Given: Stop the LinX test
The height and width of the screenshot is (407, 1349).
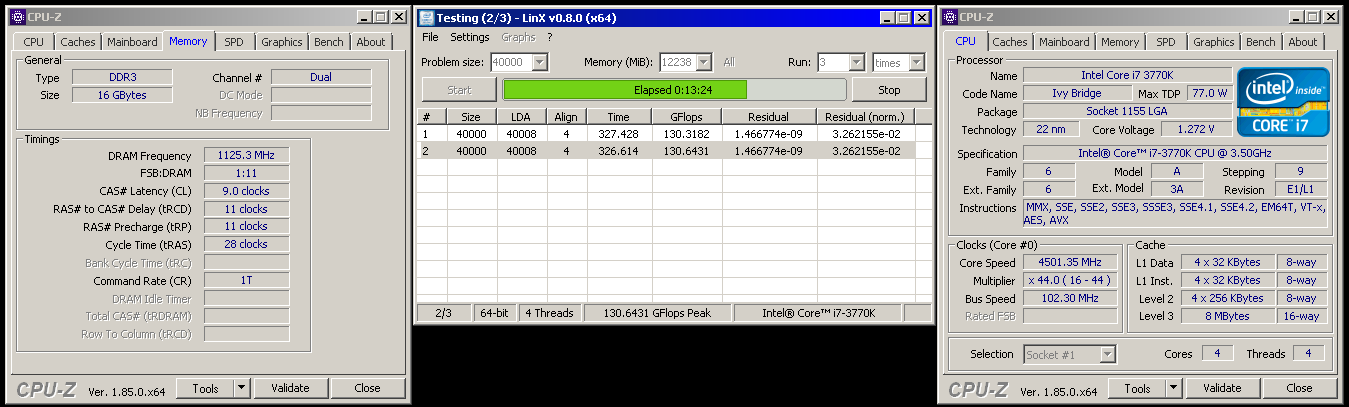Looking at the screenshot, I should pos(888,90).
